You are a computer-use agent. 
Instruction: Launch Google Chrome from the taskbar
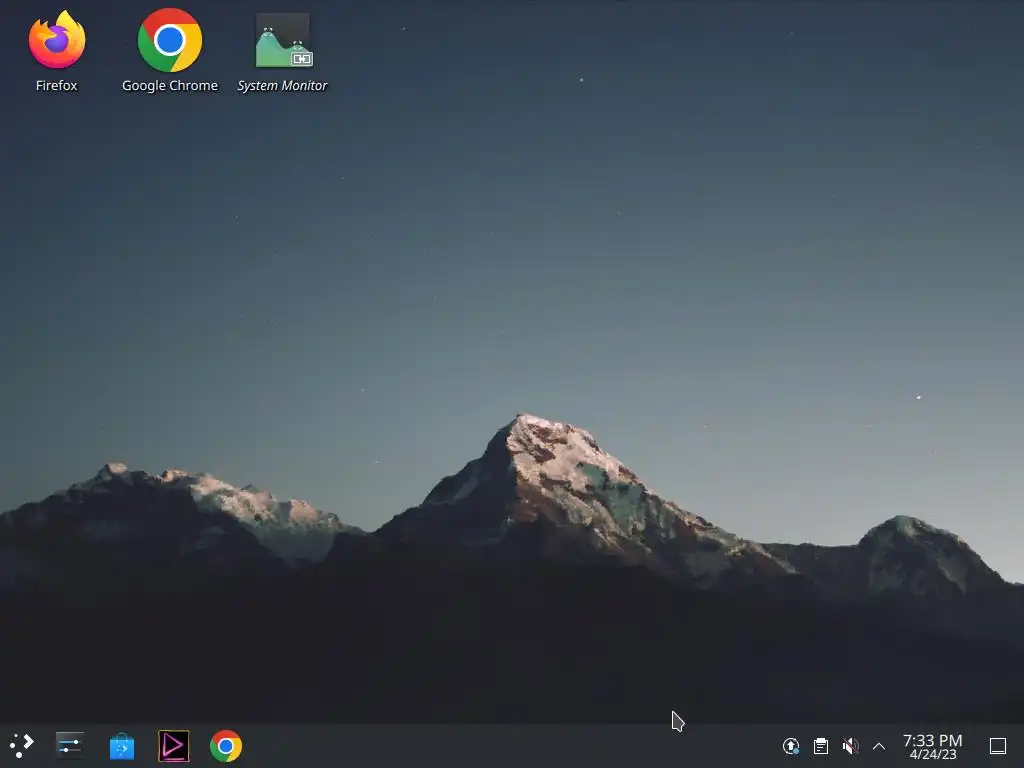click(226, 746)
